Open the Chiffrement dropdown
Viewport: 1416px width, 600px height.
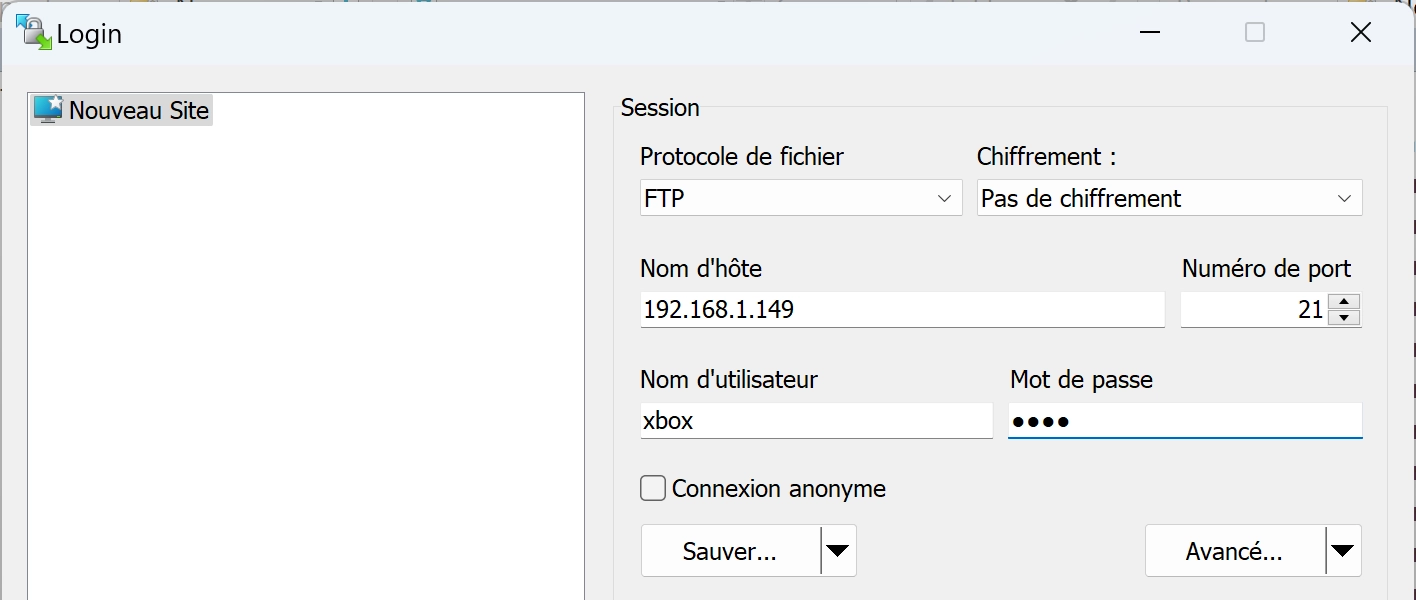[1169, 198]
